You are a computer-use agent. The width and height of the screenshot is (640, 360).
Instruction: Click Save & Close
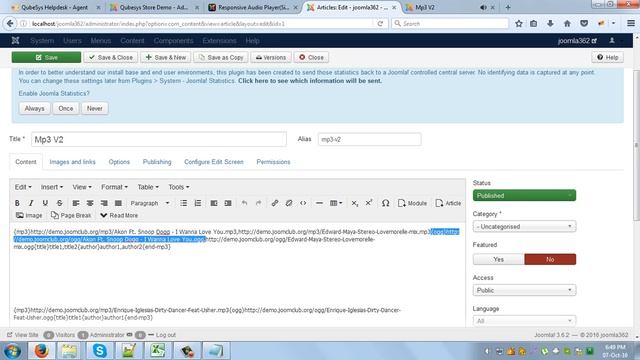click(x=111, y=58)
